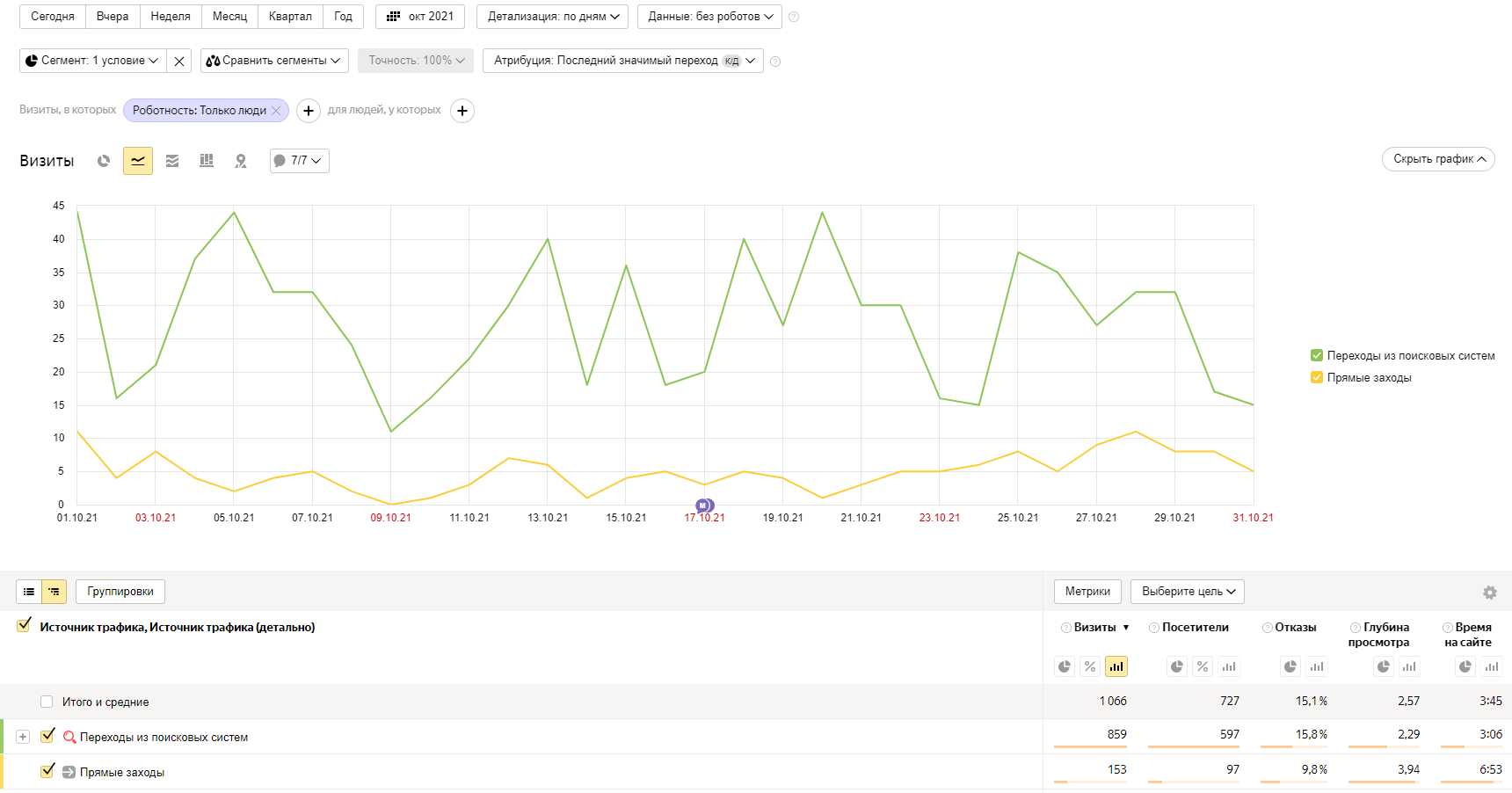1512x793 pixels.
Task: Expand the Переходы из поисковых систем row
Action: point(23,737)
